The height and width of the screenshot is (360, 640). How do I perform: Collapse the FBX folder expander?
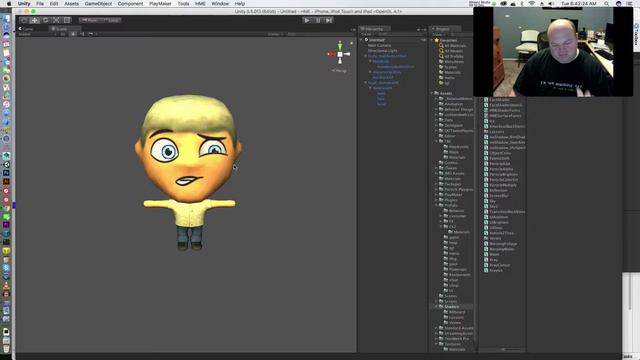(436, 141)
